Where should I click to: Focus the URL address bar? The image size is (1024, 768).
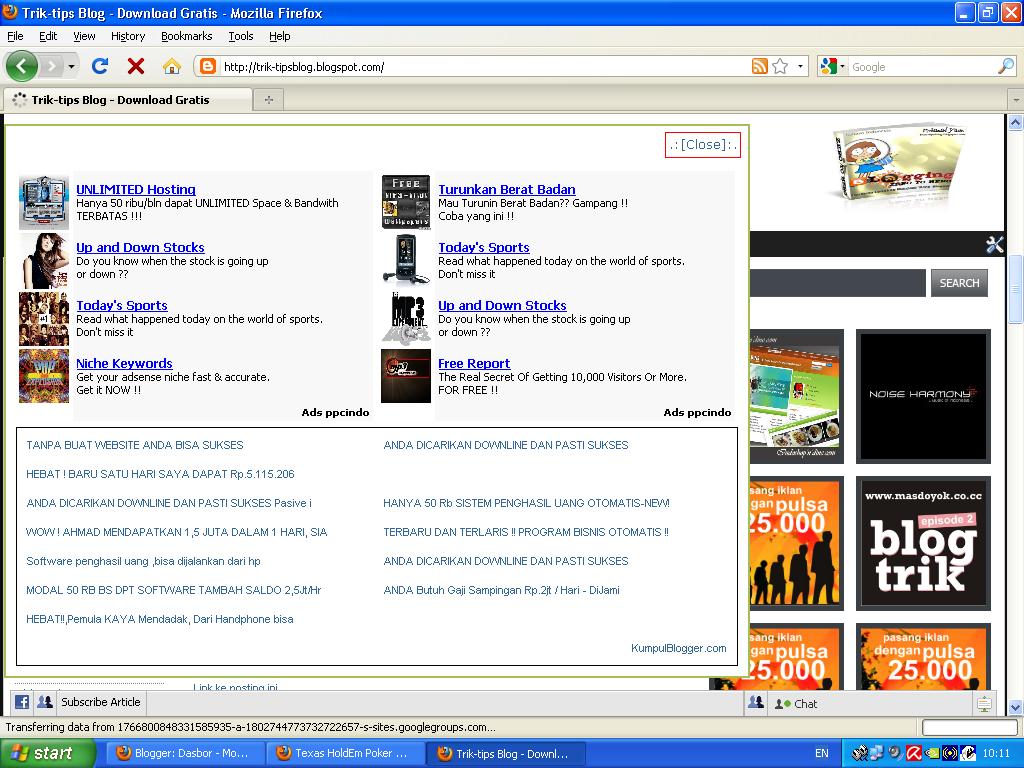tap(483, 67)
